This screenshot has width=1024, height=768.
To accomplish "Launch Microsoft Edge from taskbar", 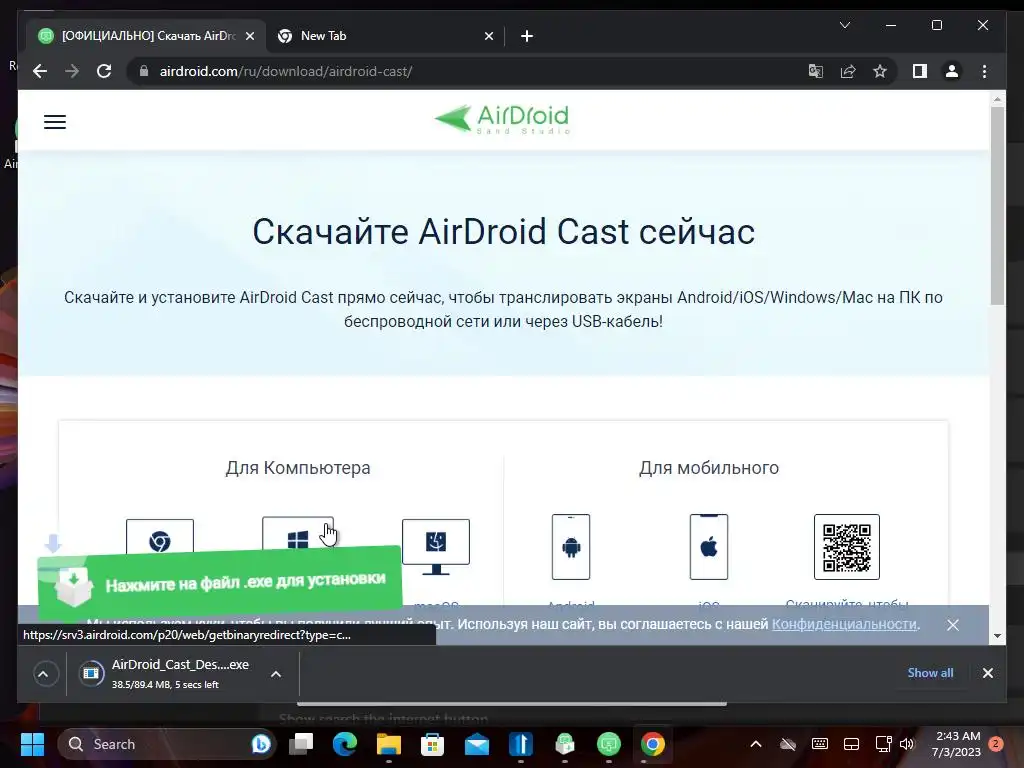I will pos(345,744).
